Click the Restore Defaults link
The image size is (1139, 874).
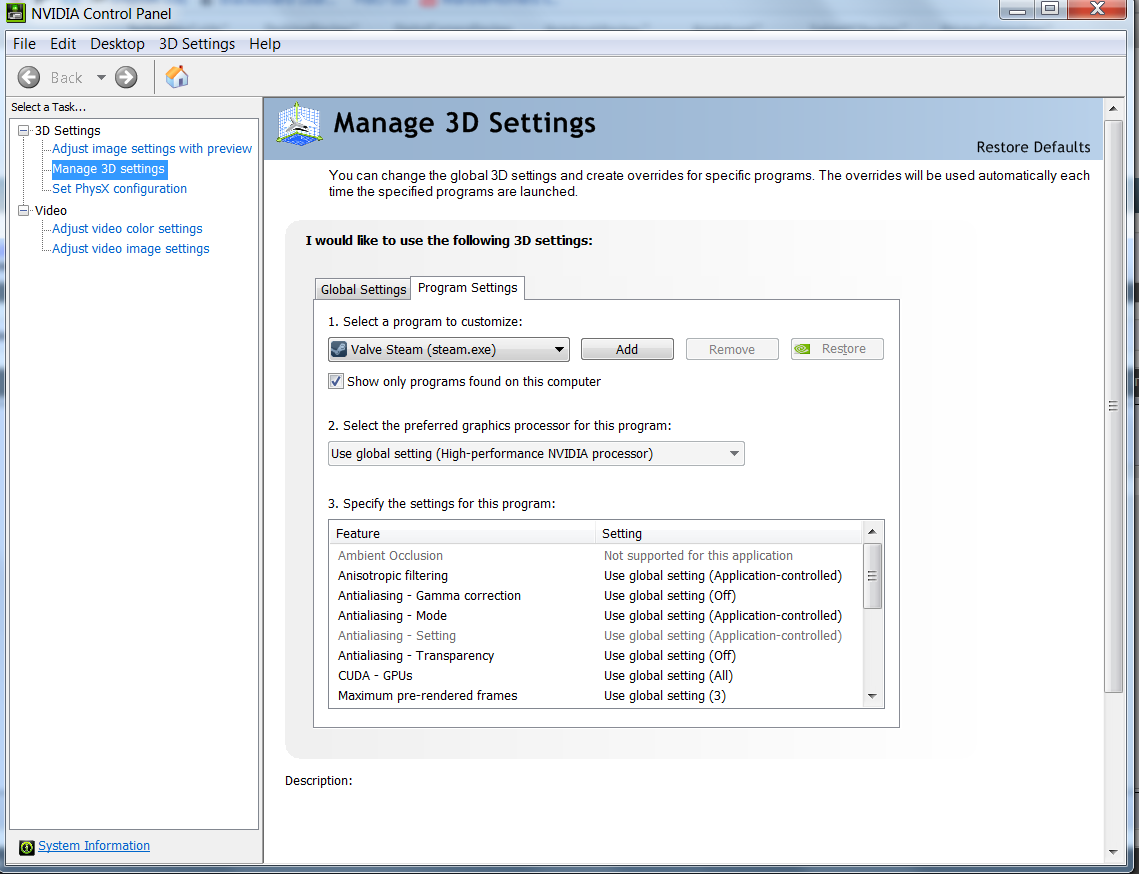[x=1033, y=147]
